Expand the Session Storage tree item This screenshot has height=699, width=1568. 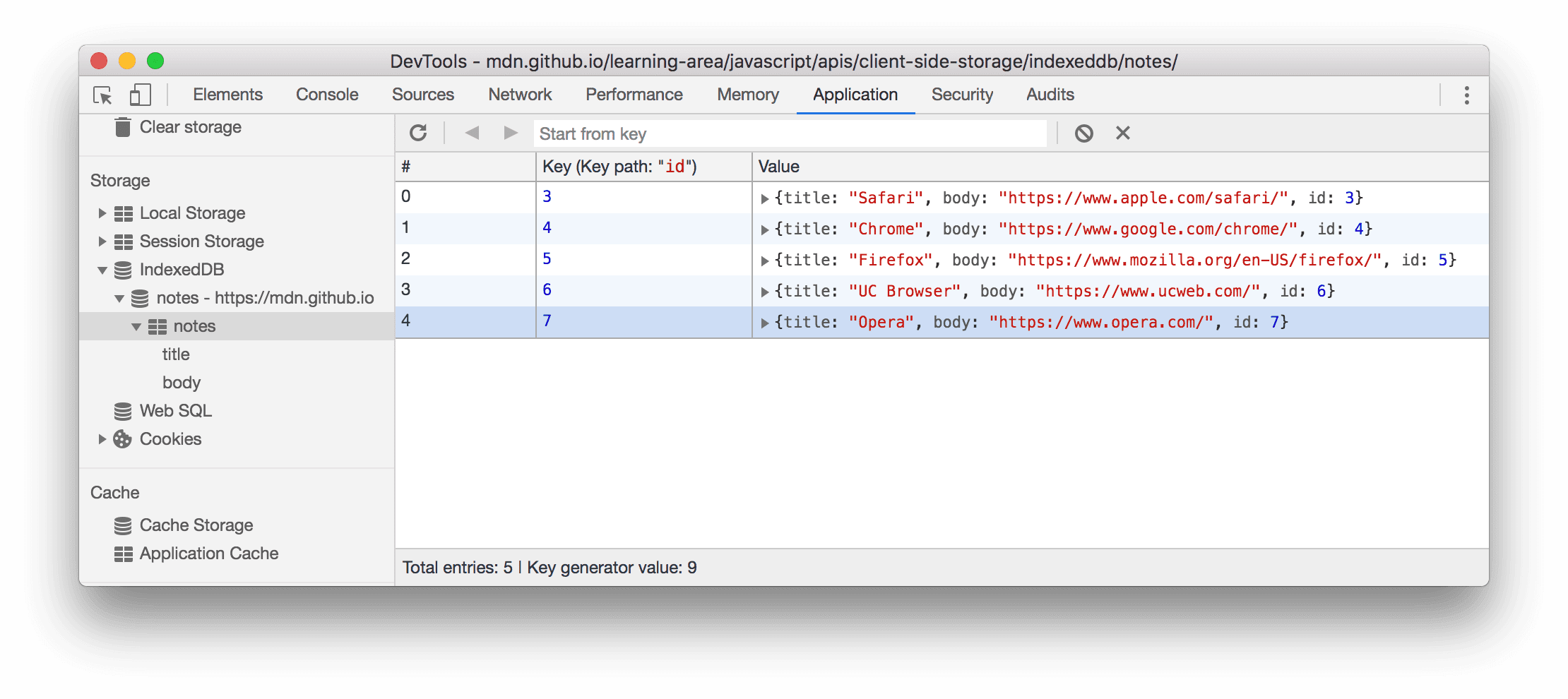102,241
